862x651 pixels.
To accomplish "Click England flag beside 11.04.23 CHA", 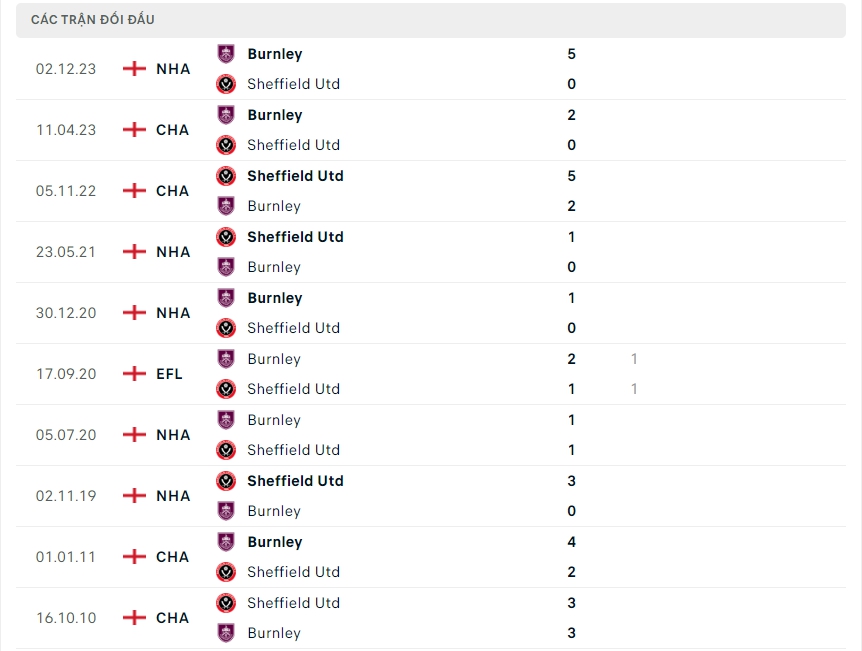I will [134, 130].
